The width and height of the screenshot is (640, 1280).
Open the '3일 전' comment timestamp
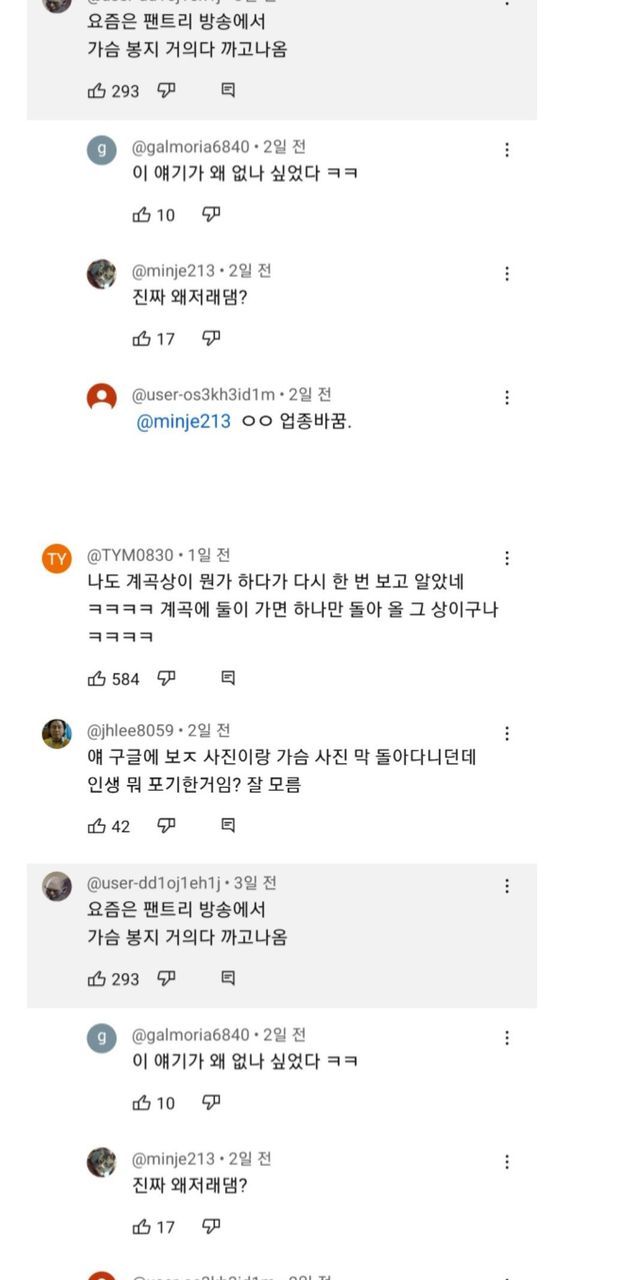(255, 883)
